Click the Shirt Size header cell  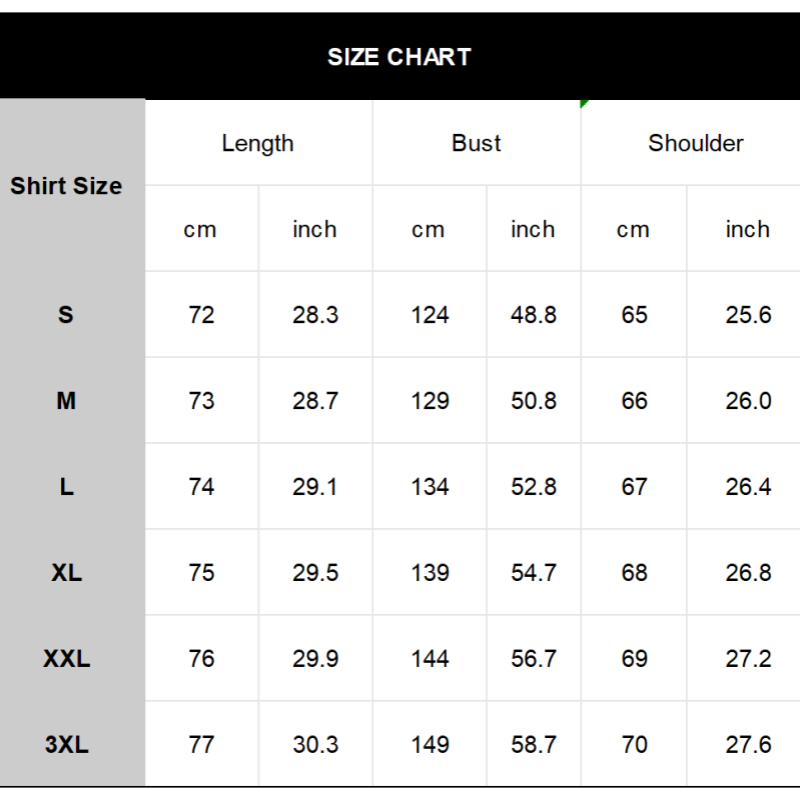pos(66,186)
